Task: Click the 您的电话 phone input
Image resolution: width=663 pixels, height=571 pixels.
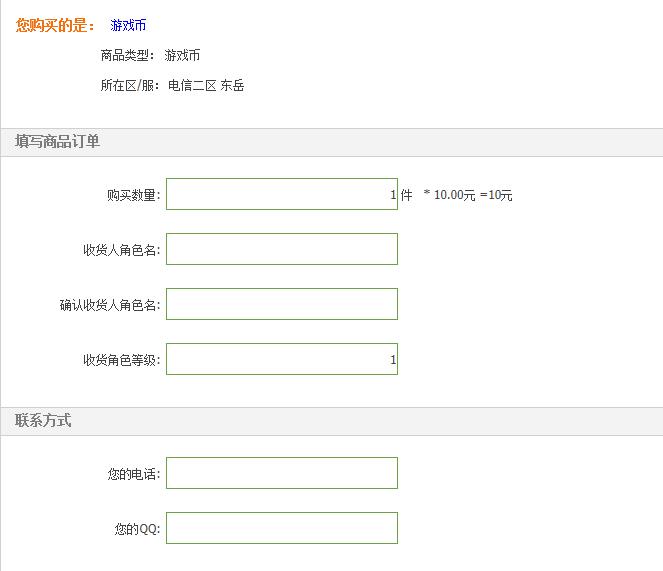Action: [282, 473]
